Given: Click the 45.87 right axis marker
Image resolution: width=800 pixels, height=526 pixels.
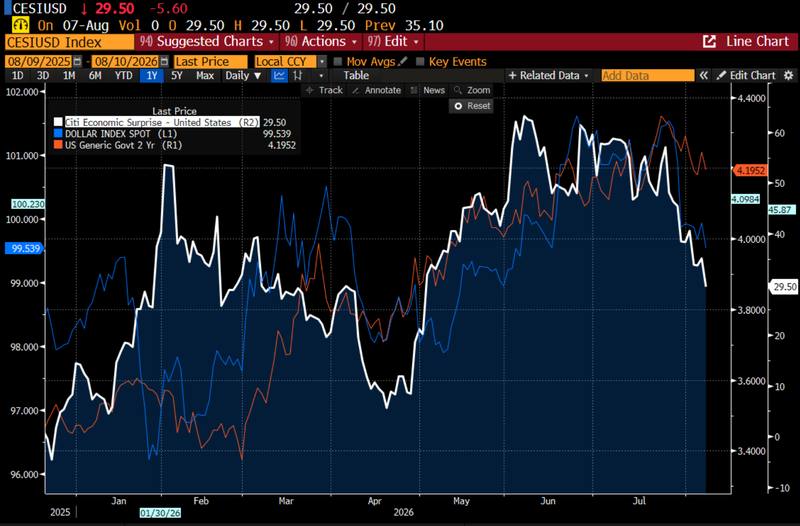Looking at the screenshot, I should pyautogui.click(x=782, y=210).
